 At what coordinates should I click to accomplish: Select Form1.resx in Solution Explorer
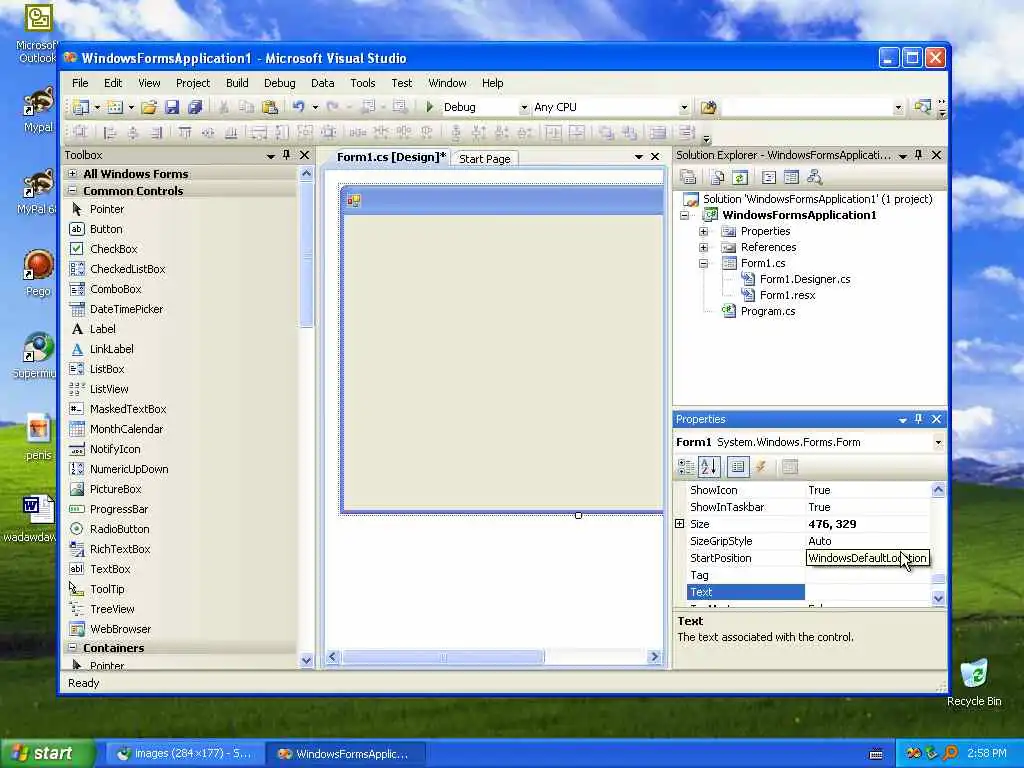click(x=788, y=295)
